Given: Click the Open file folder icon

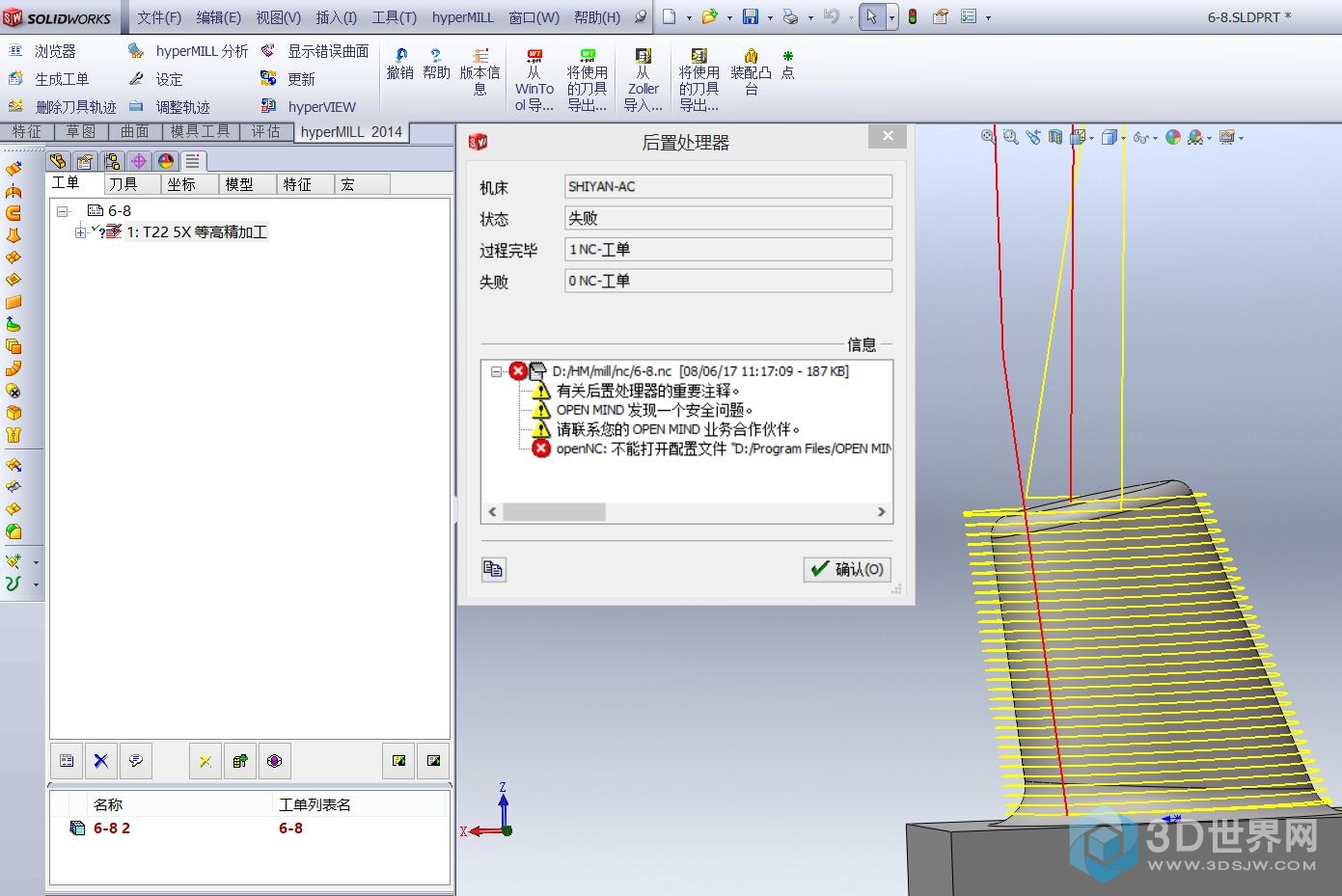Looking at the screenshot, I should (x=709, y=16).
